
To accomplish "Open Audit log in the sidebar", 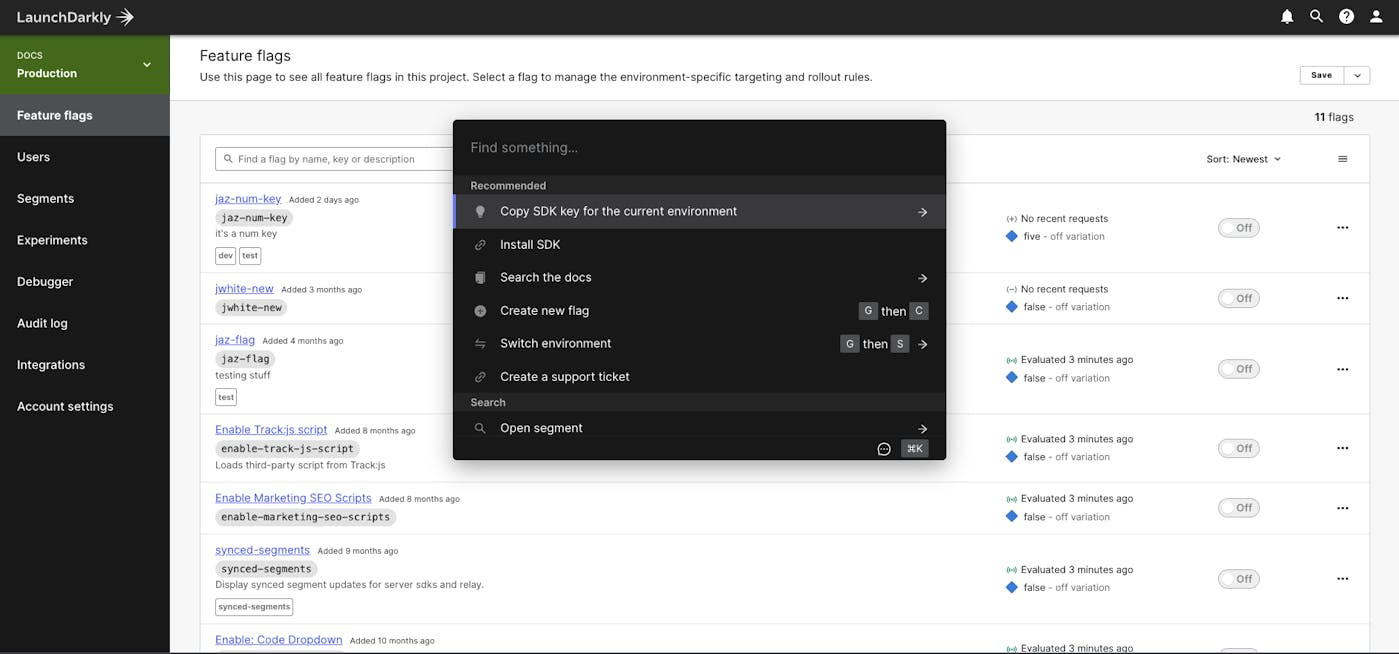I will tap(85, 324).
